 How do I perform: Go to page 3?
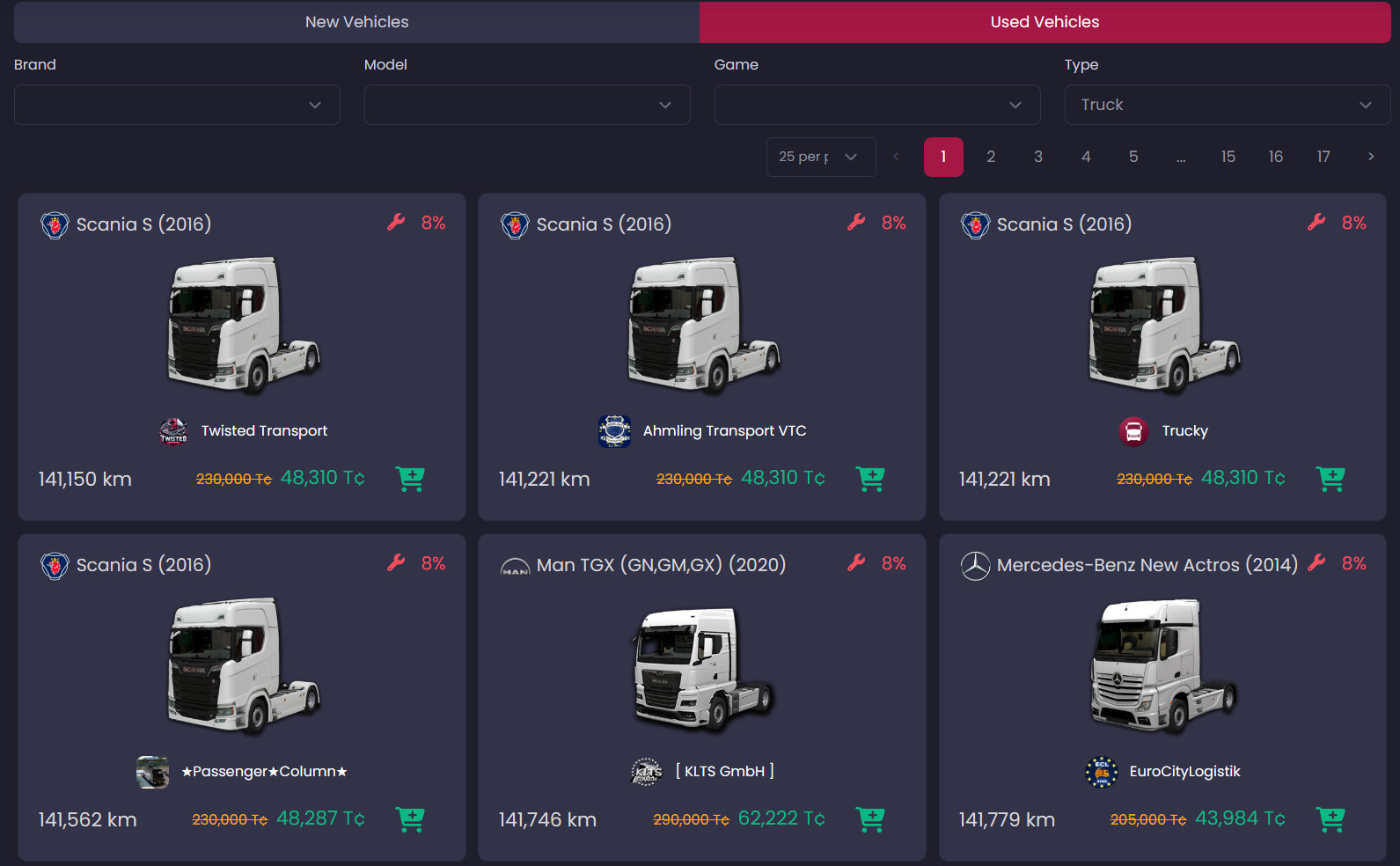coord(1038,157)
